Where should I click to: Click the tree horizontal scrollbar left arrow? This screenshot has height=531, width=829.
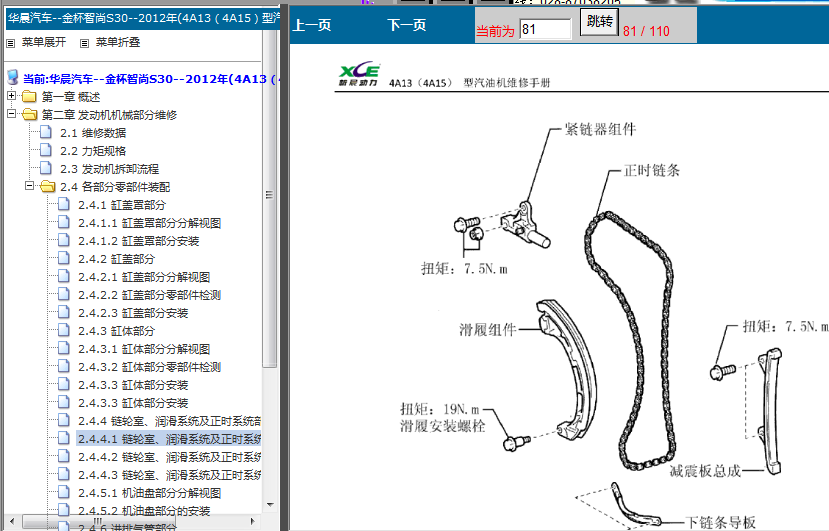(11, 521)
